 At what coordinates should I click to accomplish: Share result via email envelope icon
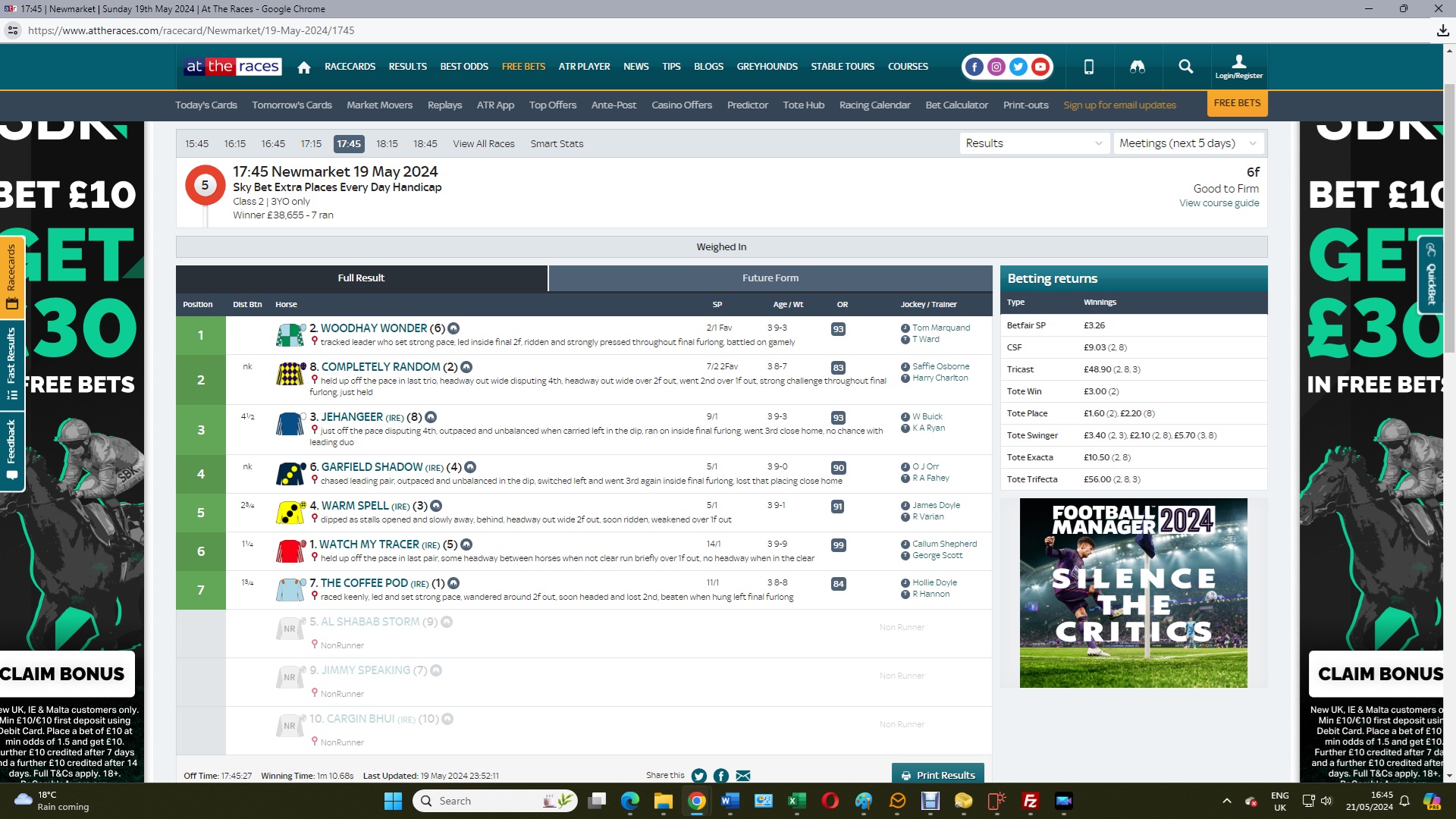click(x=743, y=775)
